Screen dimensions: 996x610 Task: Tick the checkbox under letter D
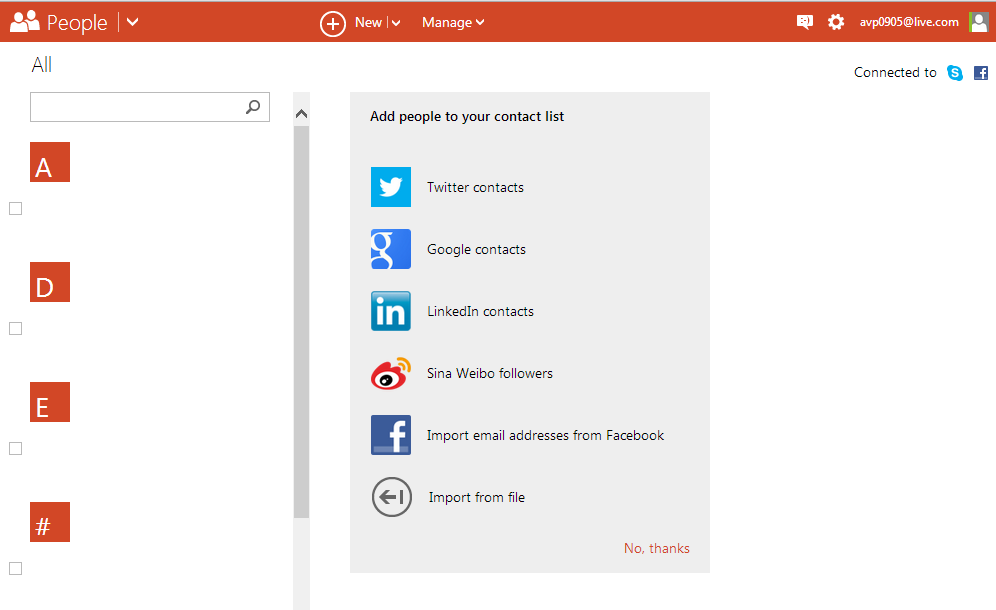pos(16,328)
